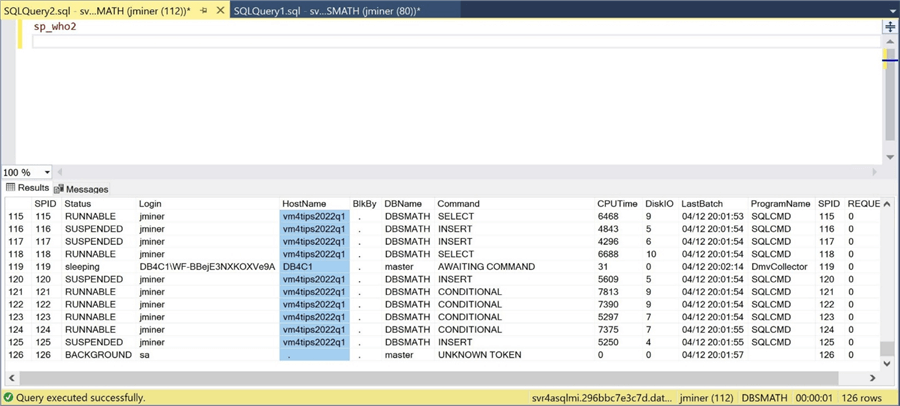Close the SQLQuery2.sql tab with X
The height and width of the screenshot is (406, 900).
pos(220,10)
